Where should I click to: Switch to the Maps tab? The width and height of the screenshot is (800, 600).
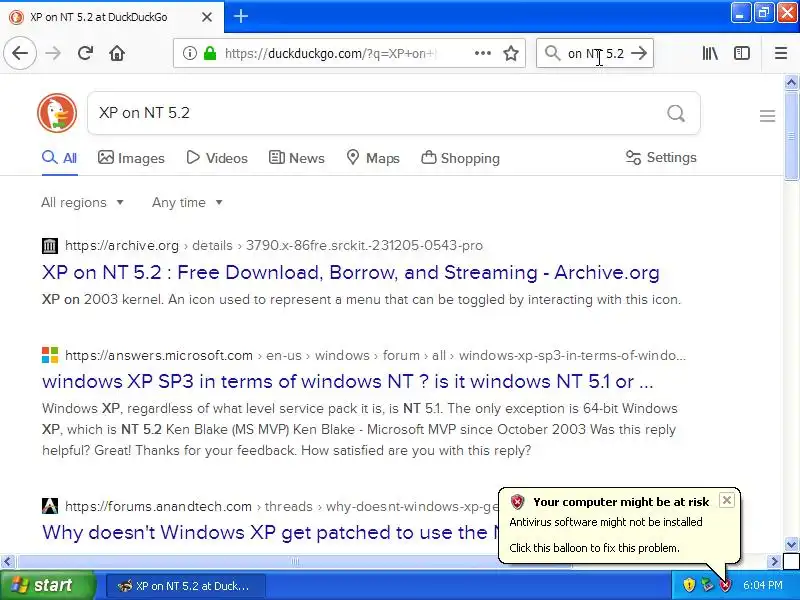[x=372, y=158]
